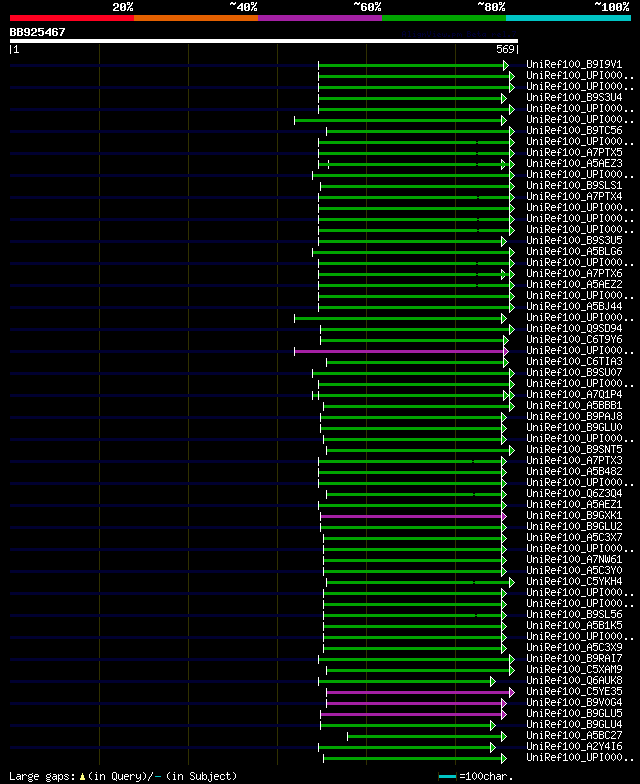Select the UniRef100_B9GLU0 label
Image resolution: width=640 pixels, height=784 pixels.
[574, 428]
